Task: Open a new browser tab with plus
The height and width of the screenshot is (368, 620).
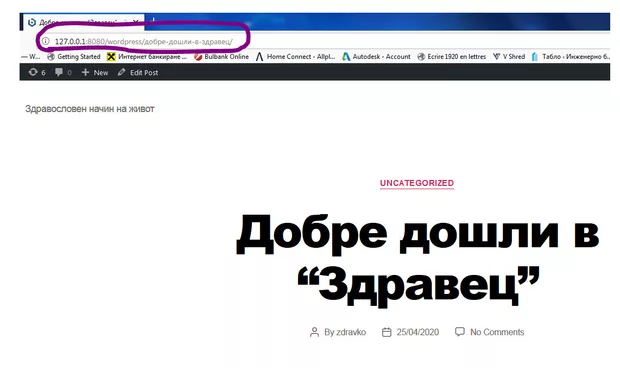Action: (x=153, y=20)
